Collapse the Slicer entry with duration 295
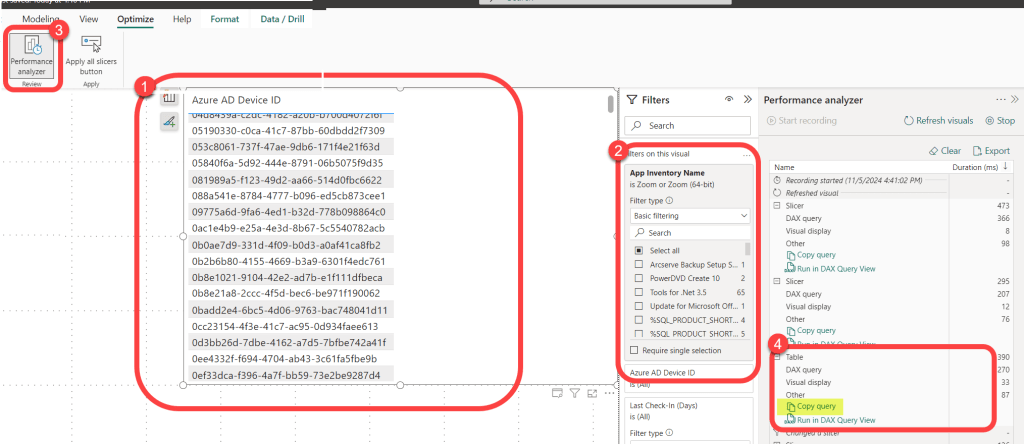The width and height of the screenshot is (1024, 444). pyautogui.click(x=777, y=281)
